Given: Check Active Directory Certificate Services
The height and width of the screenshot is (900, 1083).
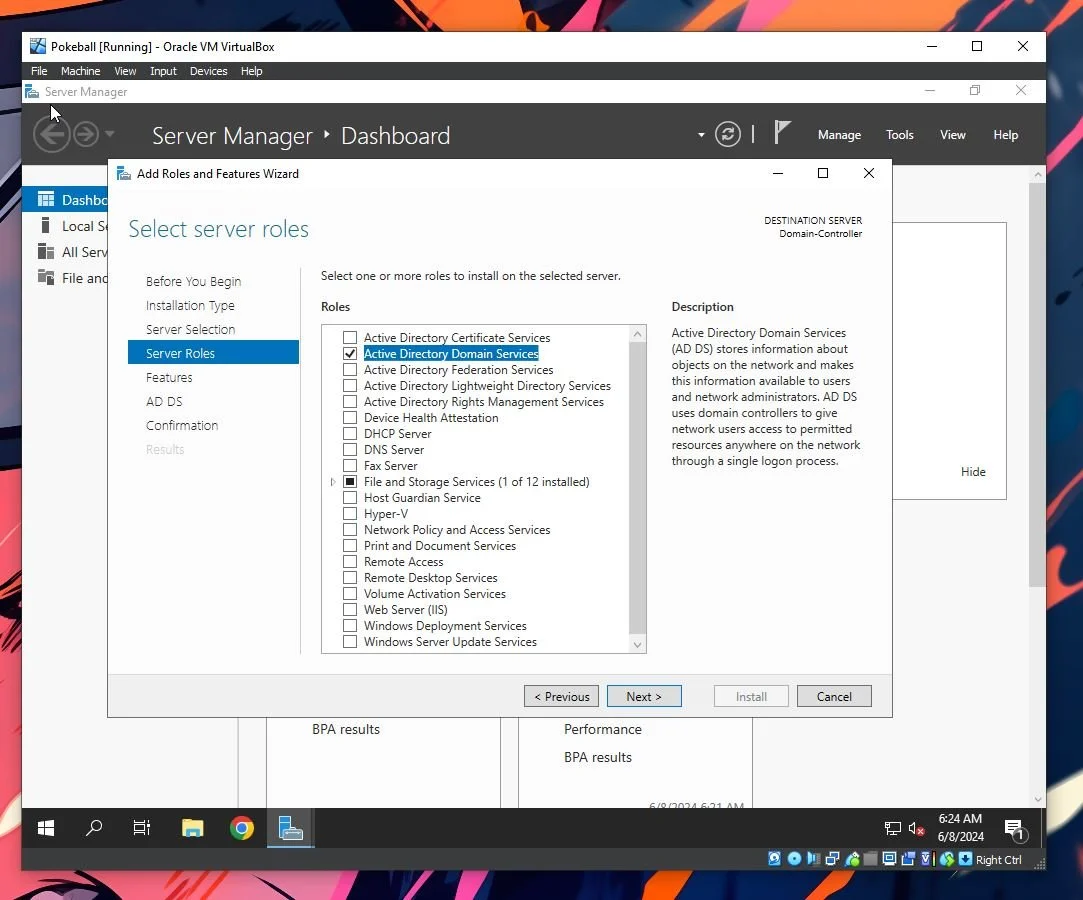Looking at the screenshot, I should coord(350,338).
